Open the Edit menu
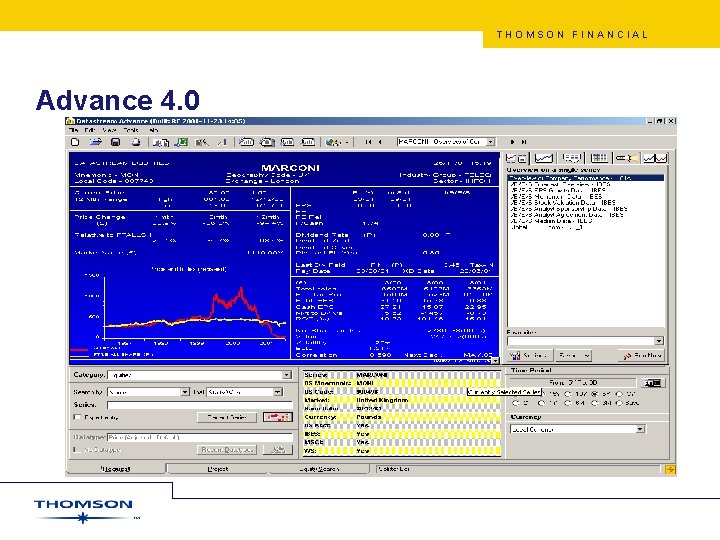 [x=90, y=131]
